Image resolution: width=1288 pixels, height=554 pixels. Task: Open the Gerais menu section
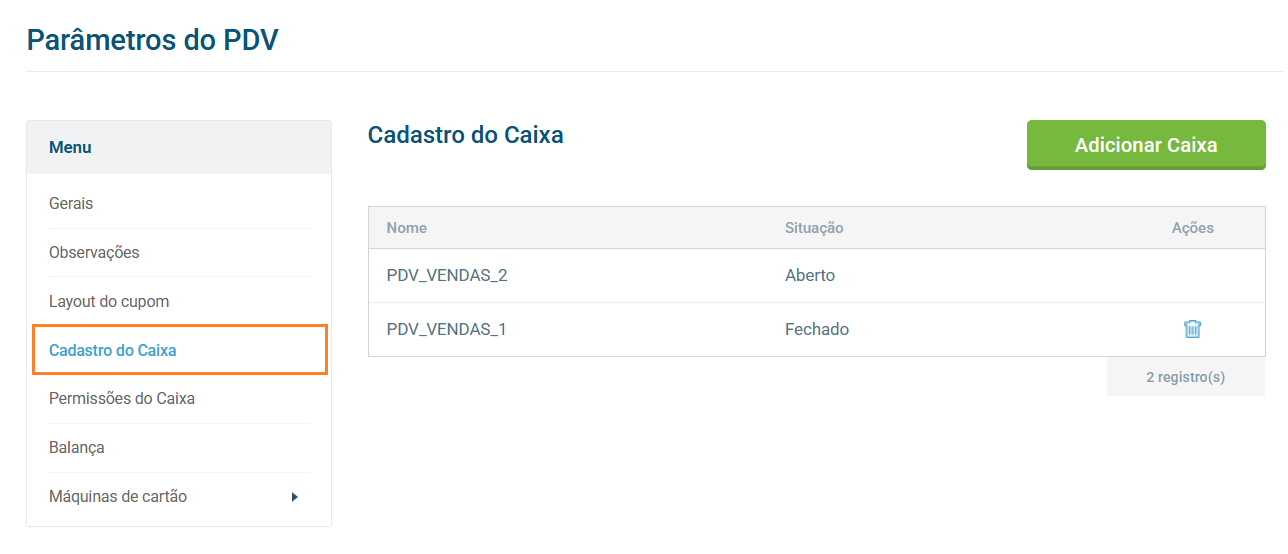tap(71, 203)
